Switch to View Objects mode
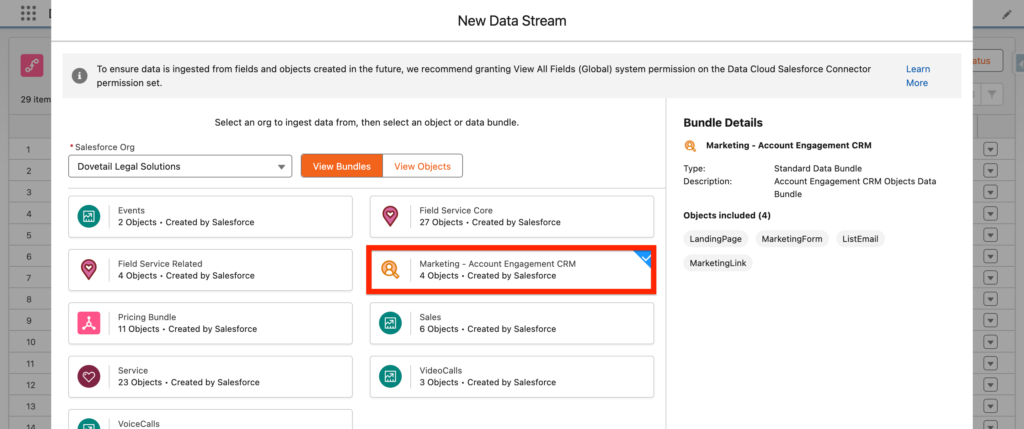Image resolution: width=1024 pixels, height=429 pixels. click(x=423, y=166)
